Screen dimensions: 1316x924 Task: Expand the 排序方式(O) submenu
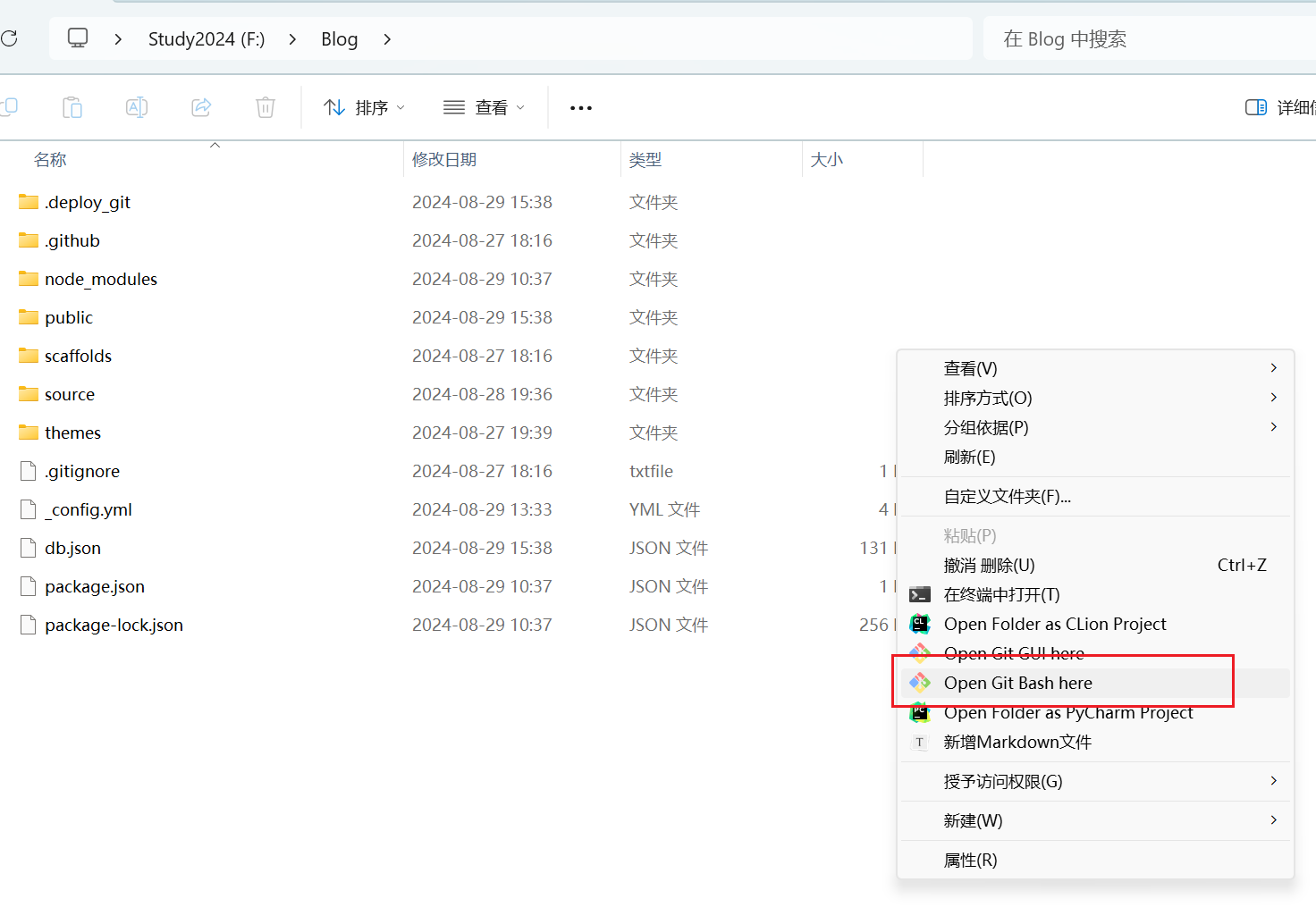pos(1095,398)
